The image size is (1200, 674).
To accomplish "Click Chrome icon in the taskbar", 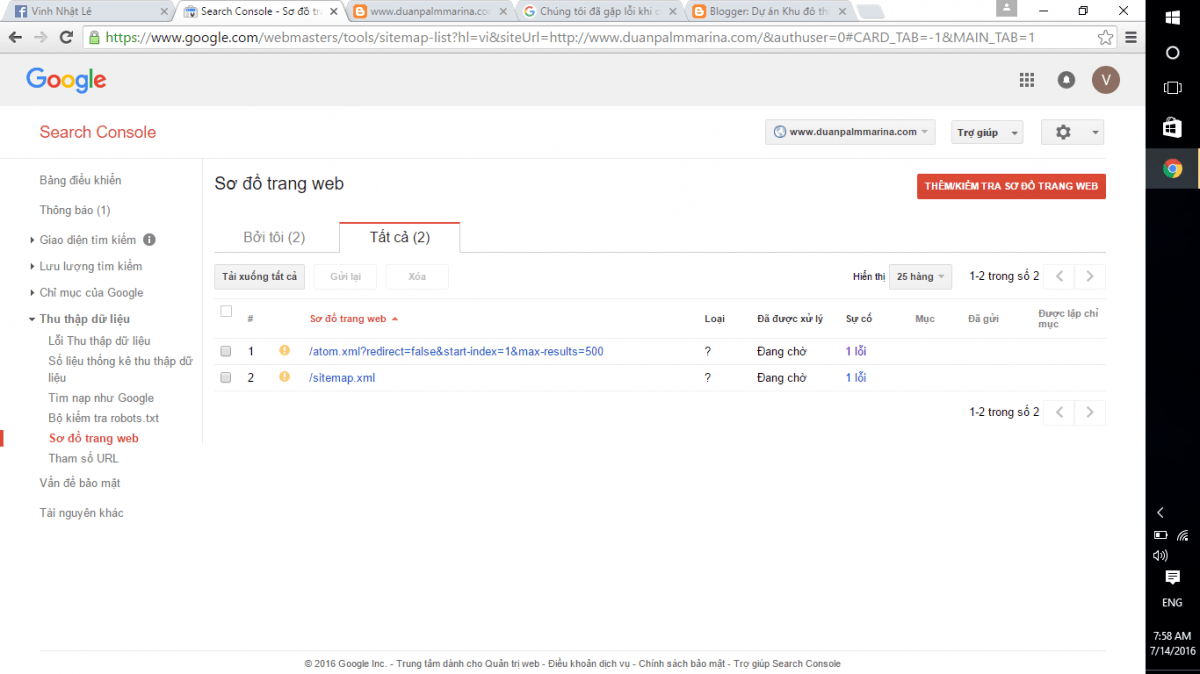I will 1173,168.
